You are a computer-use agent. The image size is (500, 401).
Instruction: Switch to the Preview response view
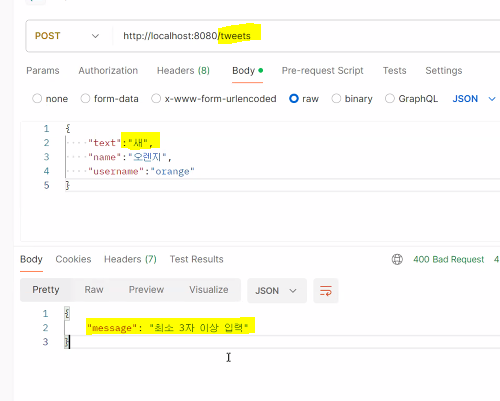click(x=146, y=290)
